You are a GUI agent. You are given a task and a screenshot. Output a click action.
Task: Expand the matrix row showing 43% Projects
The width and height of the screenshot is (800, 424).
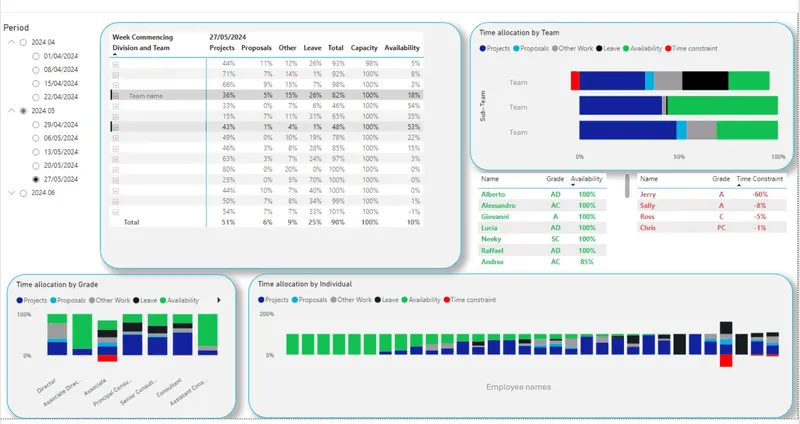point(116,127)
